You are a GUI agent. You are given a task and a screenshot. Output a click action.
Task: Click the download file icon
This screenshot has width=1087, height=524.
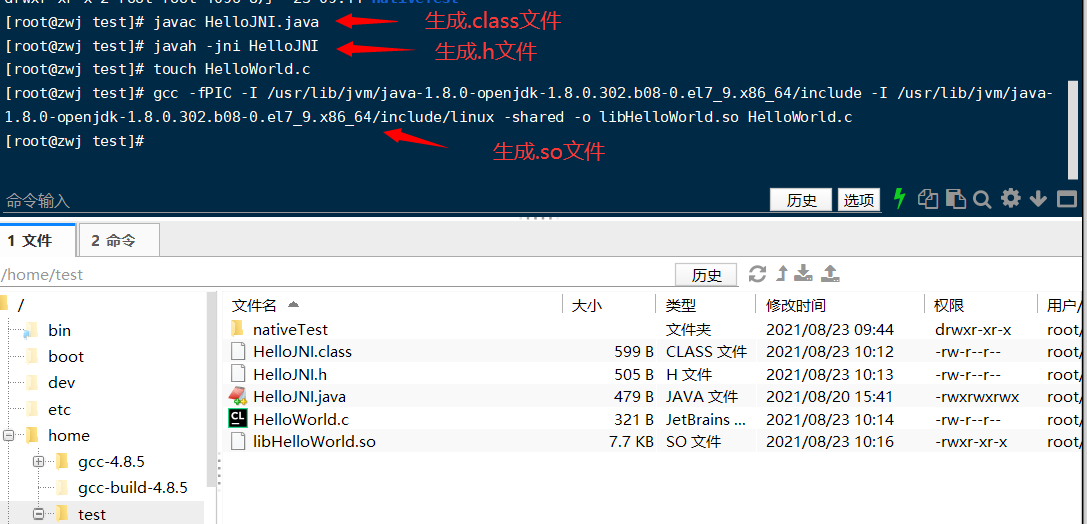pyautogui.click(x=803, y=273)
